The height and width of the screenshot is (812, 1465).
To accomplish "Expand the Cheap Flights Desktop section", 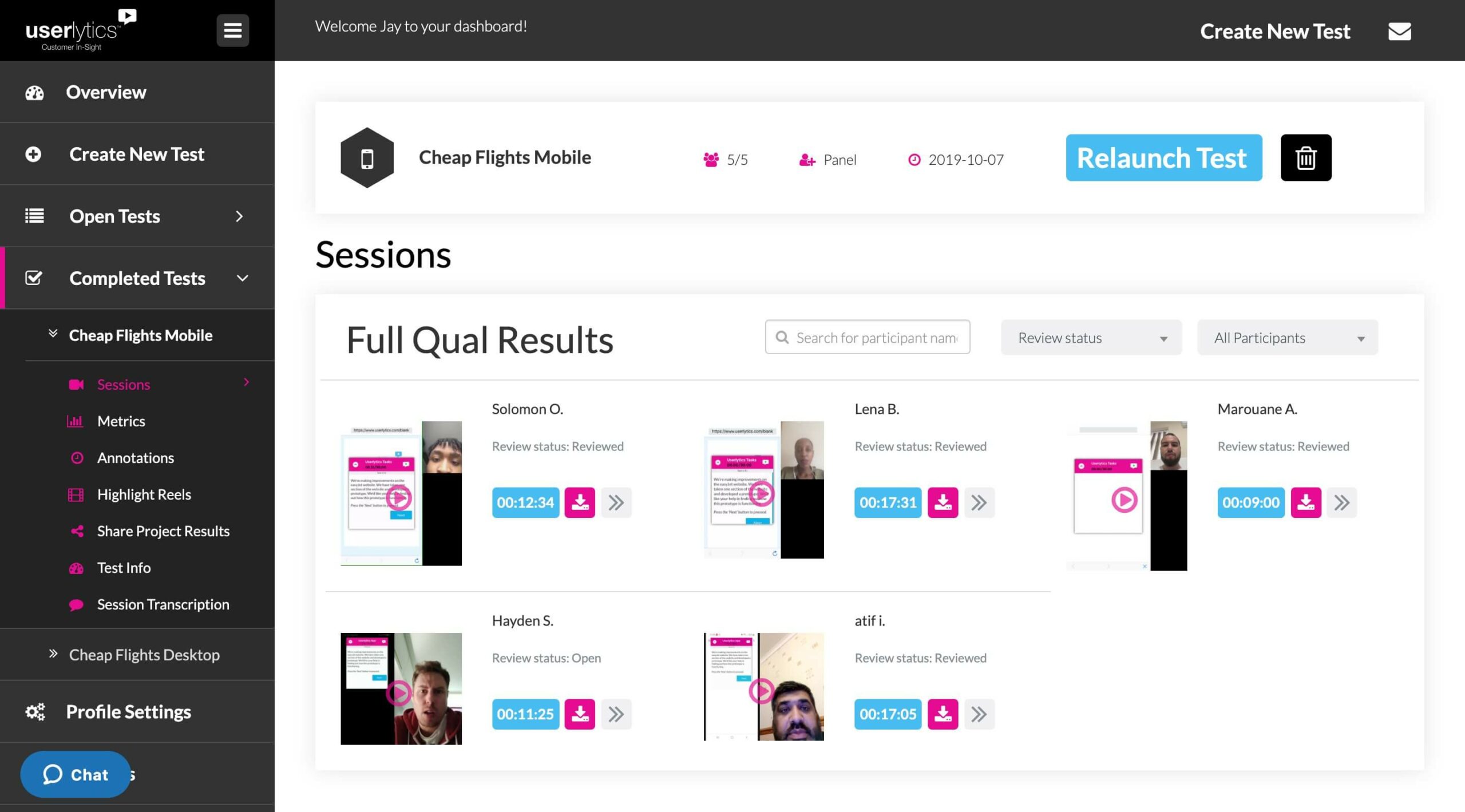I will point(144,654).
